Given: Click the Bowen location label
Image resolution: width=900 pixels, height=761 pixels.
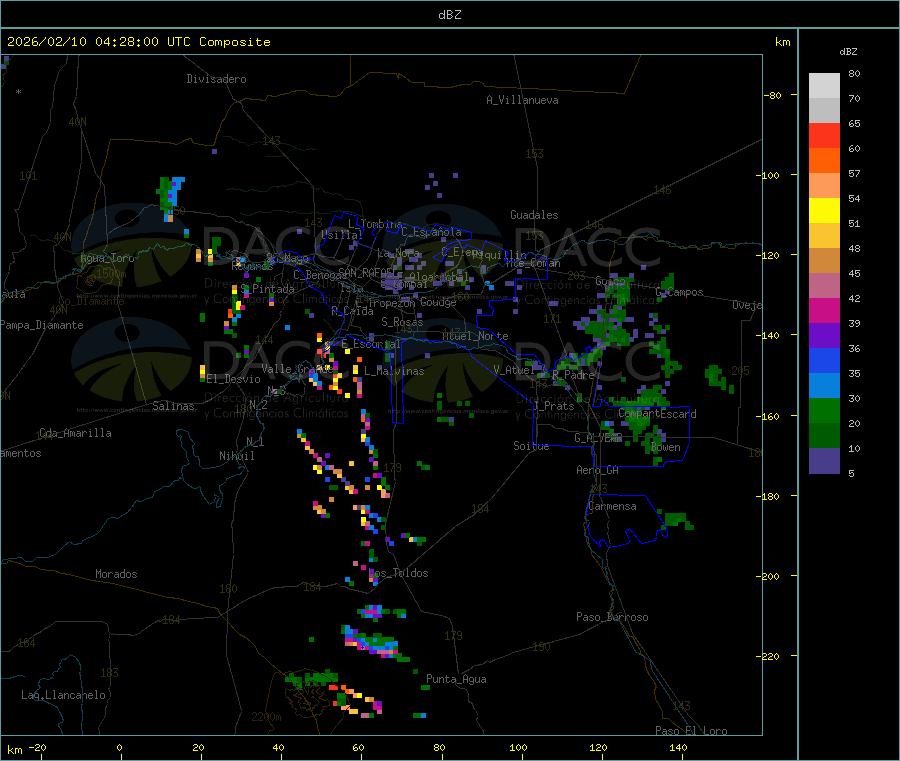Looking at the screenshot, I should coord(666,447).
